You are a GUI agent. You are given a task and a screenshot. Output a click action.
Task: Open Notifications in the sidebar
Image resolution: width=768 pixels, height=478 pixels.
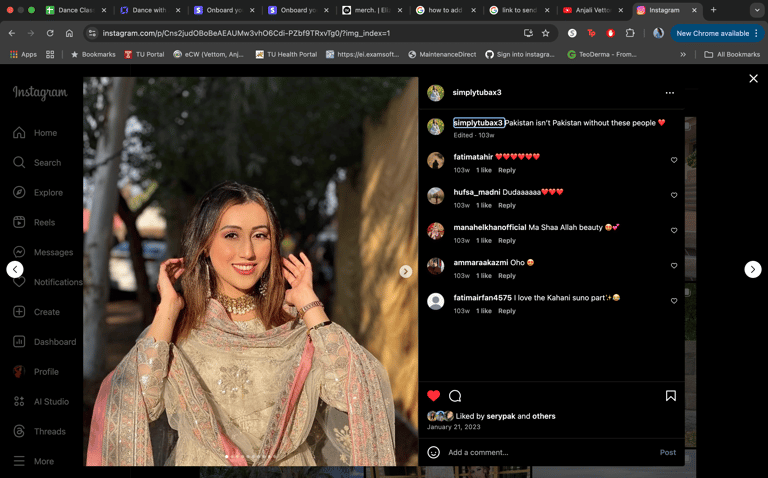(x=48, y=282)
